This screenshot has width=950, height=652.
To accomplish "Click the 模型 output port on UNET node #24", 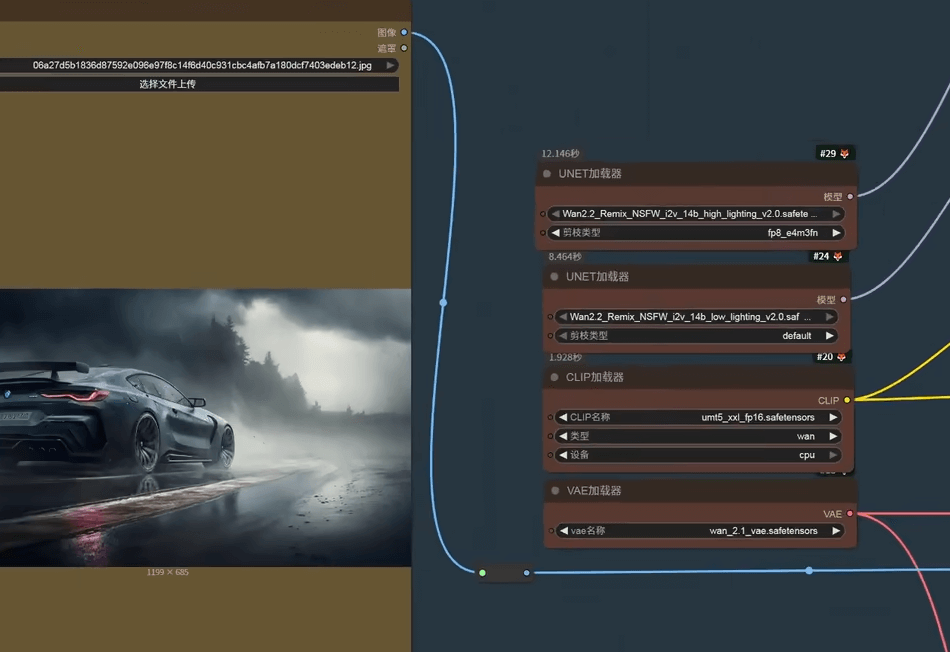I will point(843,299).
